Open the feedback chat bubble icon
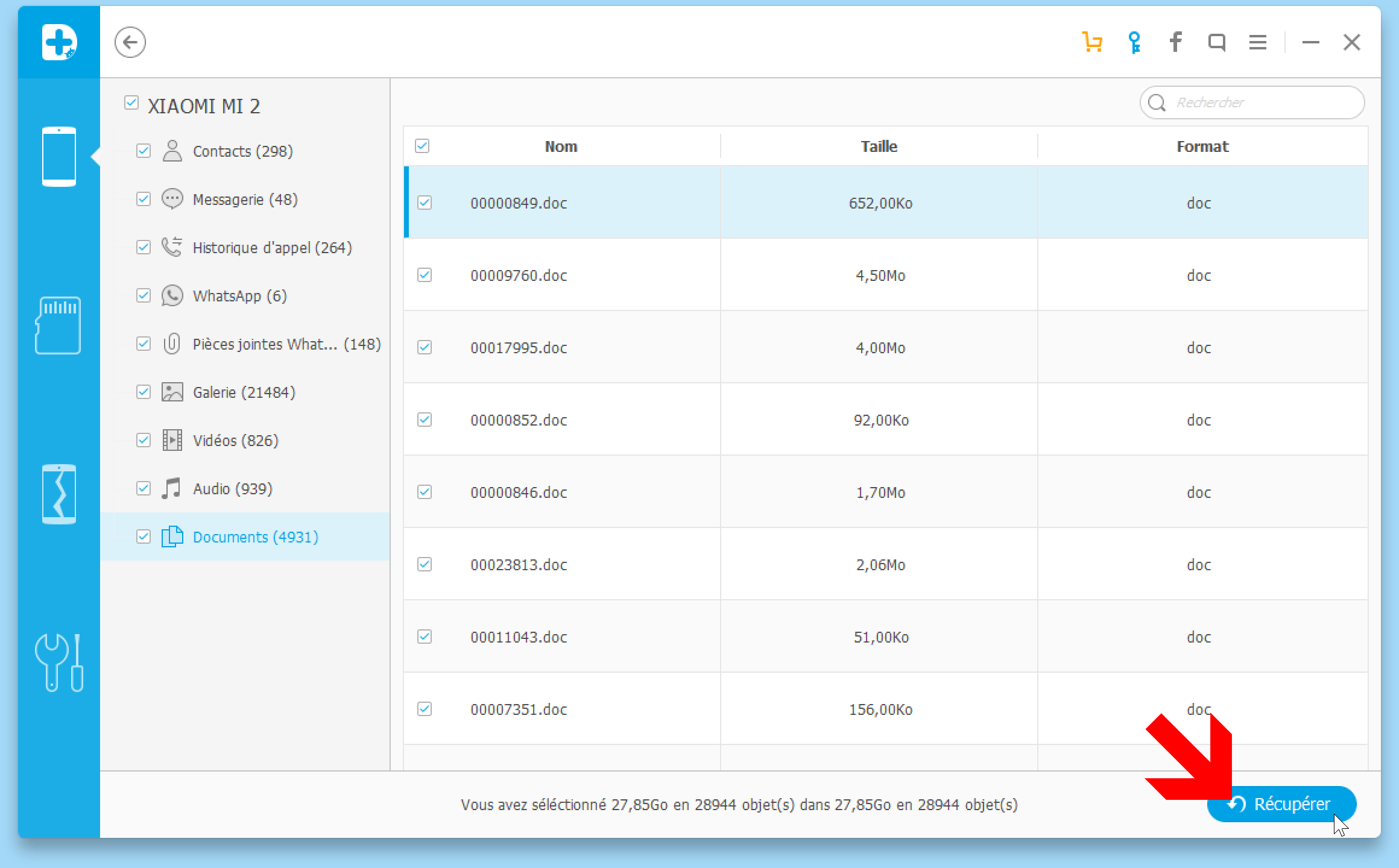1399x868 pixels. coord(1216,42)
